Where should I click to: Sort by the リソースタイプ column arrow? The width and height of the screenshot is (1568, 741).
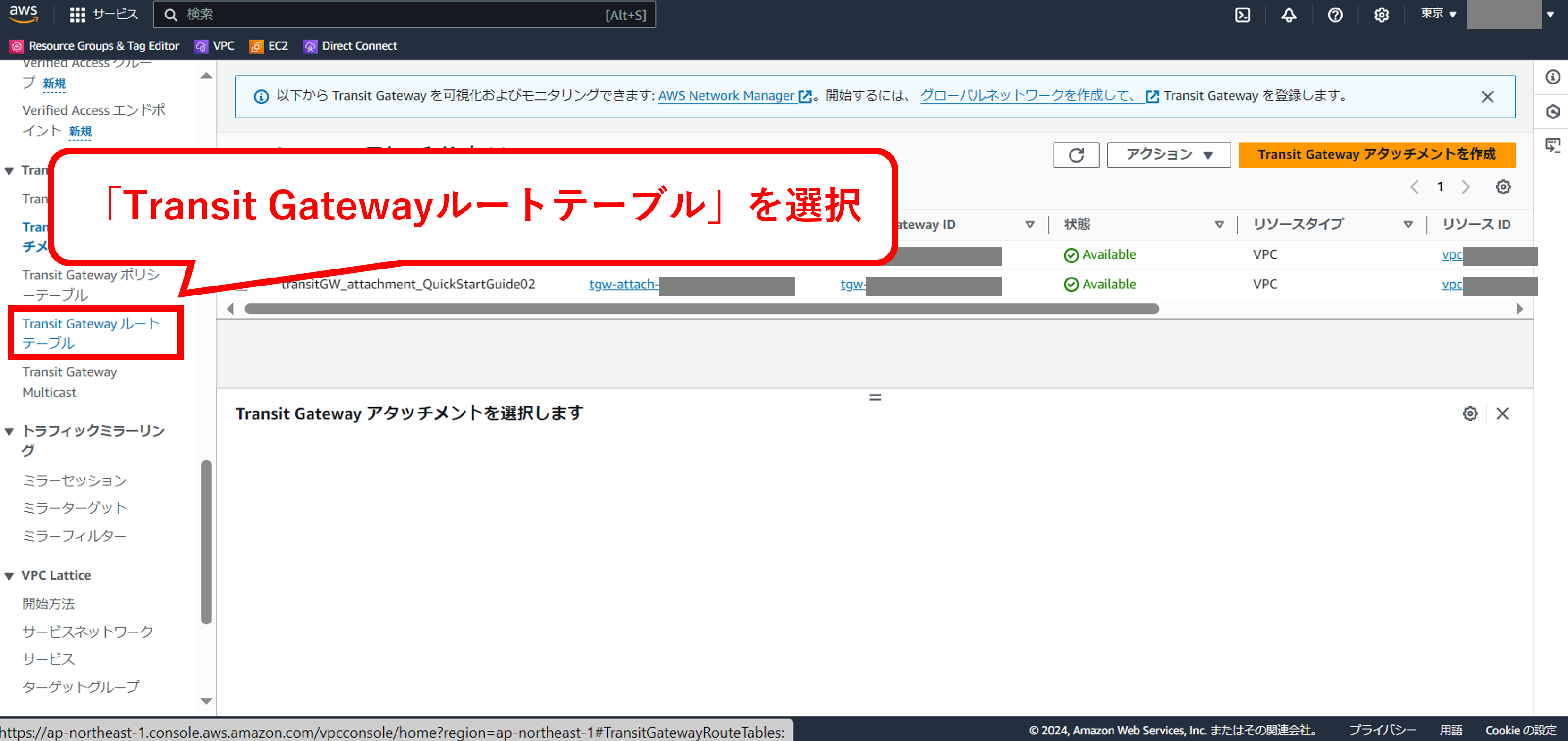1408,225
